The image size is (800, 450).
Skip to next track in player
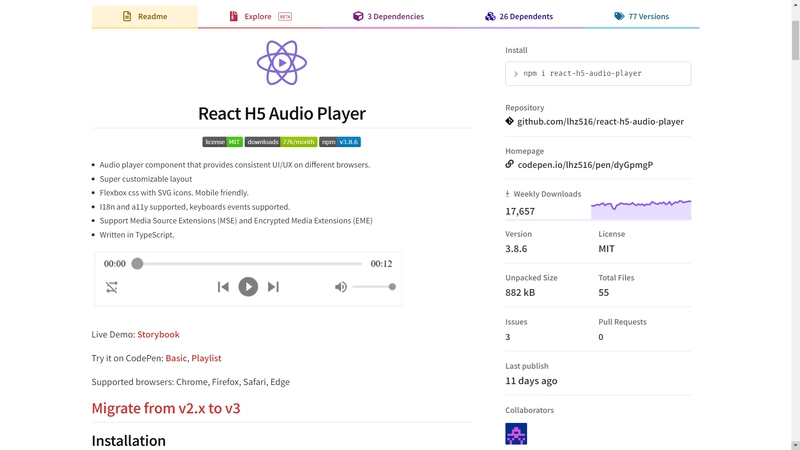pyautogui.click(x=273, y=287)
